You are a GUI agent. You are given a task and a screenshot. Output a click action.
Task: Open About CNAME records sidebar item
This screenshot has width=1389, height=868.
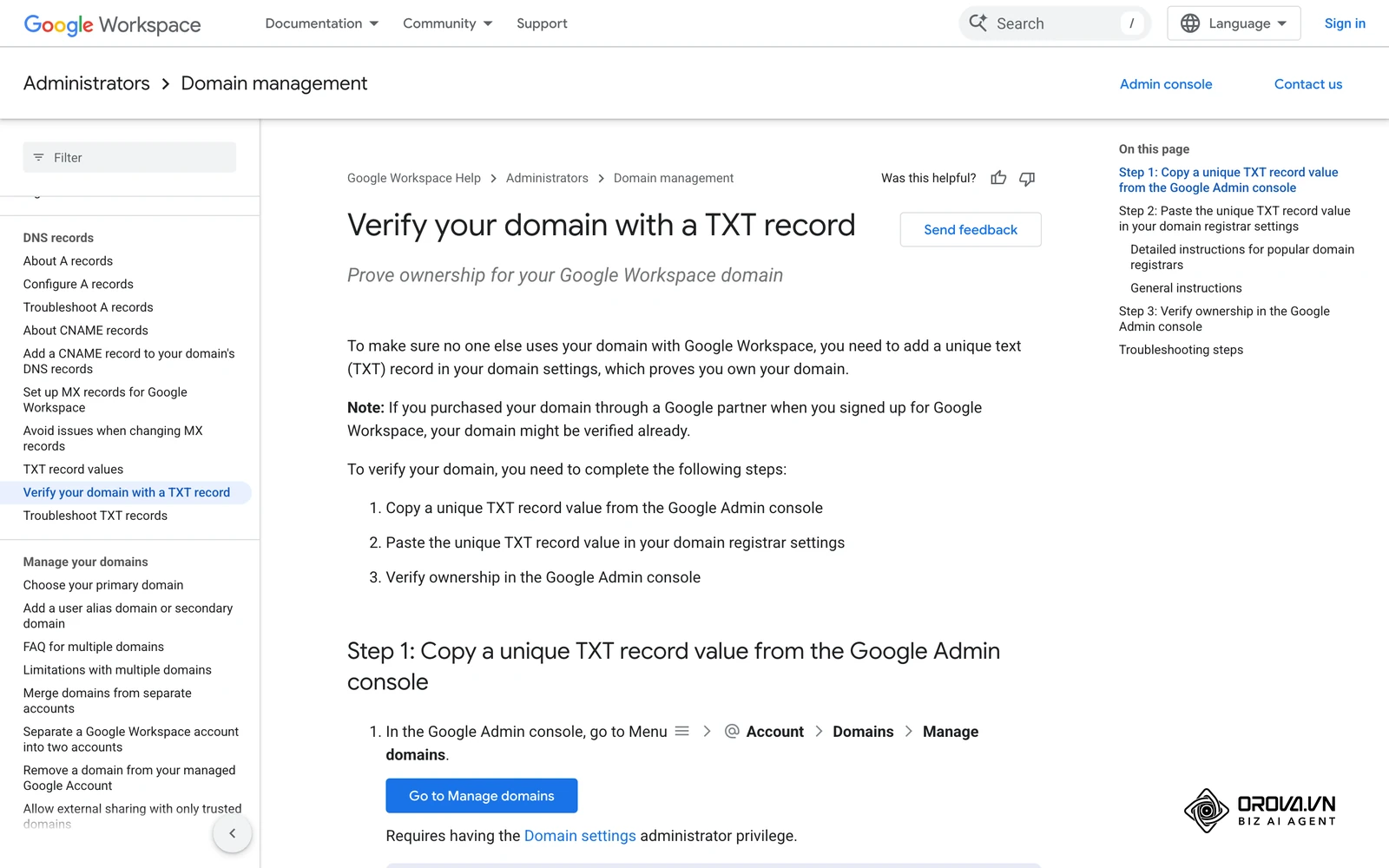point(86,331)
